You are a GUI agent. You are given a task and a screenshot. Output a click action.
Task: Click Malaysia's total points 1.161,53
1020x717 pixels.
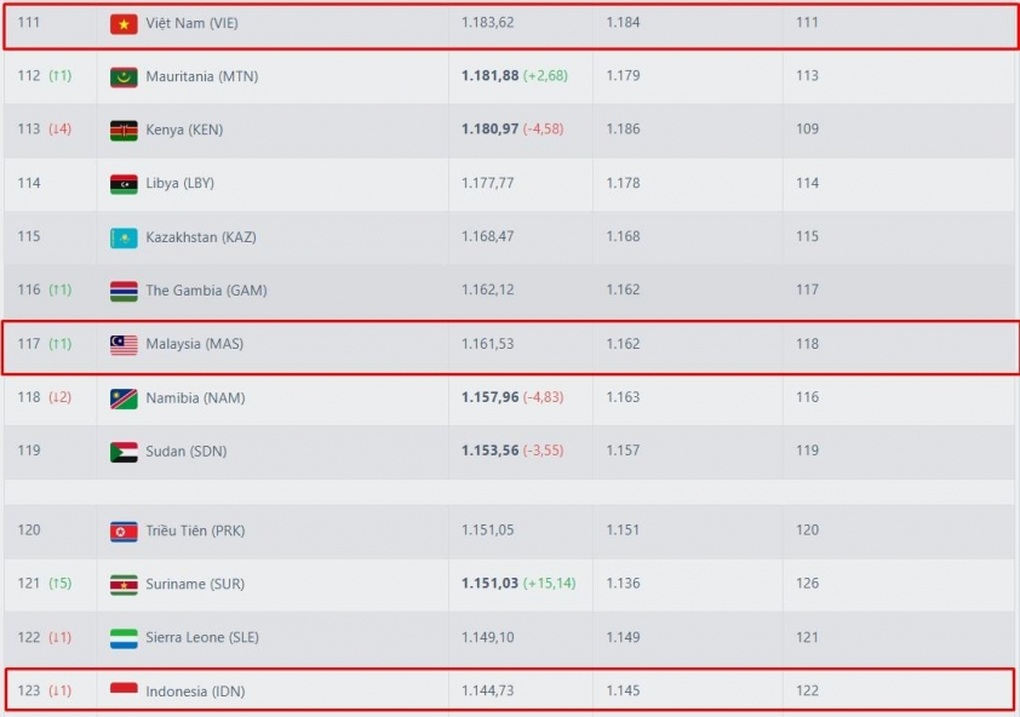coord(487,344)
